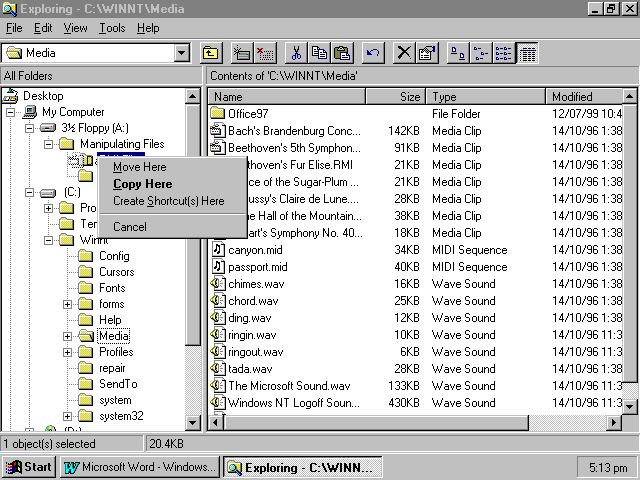Open the Media folder path dropdown
This screenshot has width=640, height=480.
(181, 53)
